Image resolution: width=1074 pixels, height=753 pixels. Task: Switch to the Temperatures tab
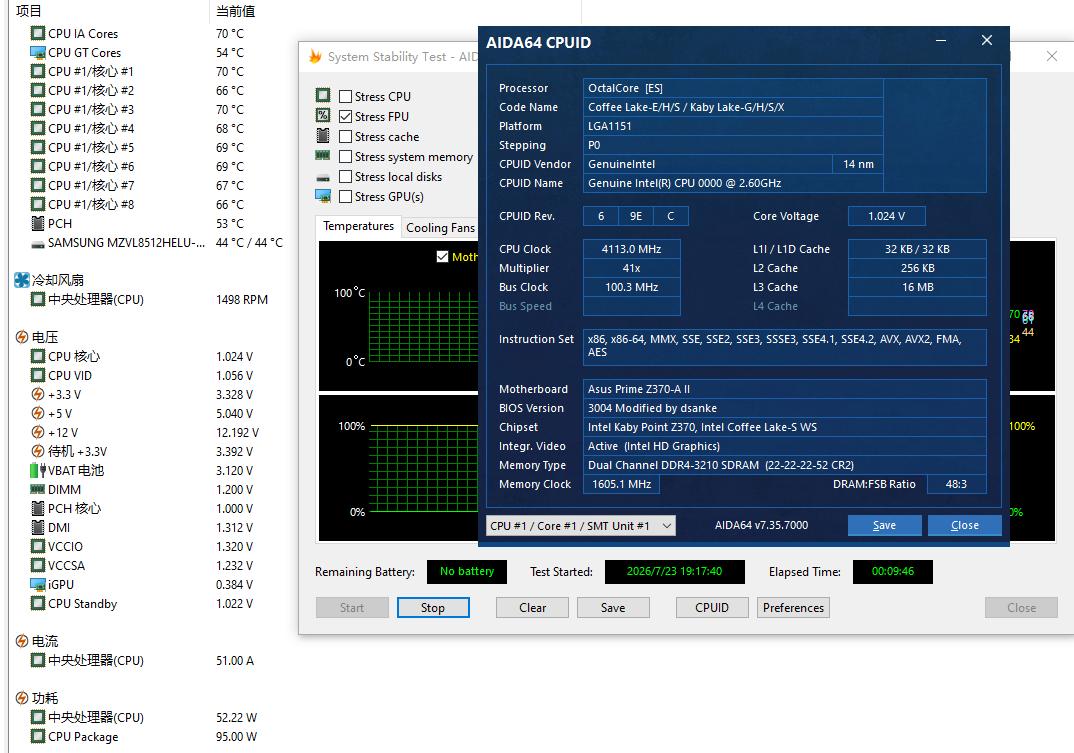358,226
